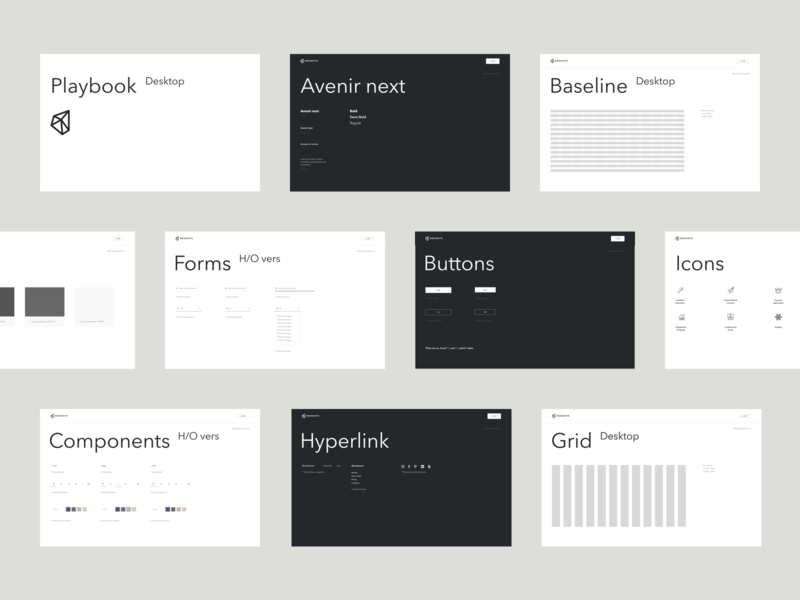Click 'Regular' weight in Avenir next card
Screen dimensions: 800x600
(356, 123)
